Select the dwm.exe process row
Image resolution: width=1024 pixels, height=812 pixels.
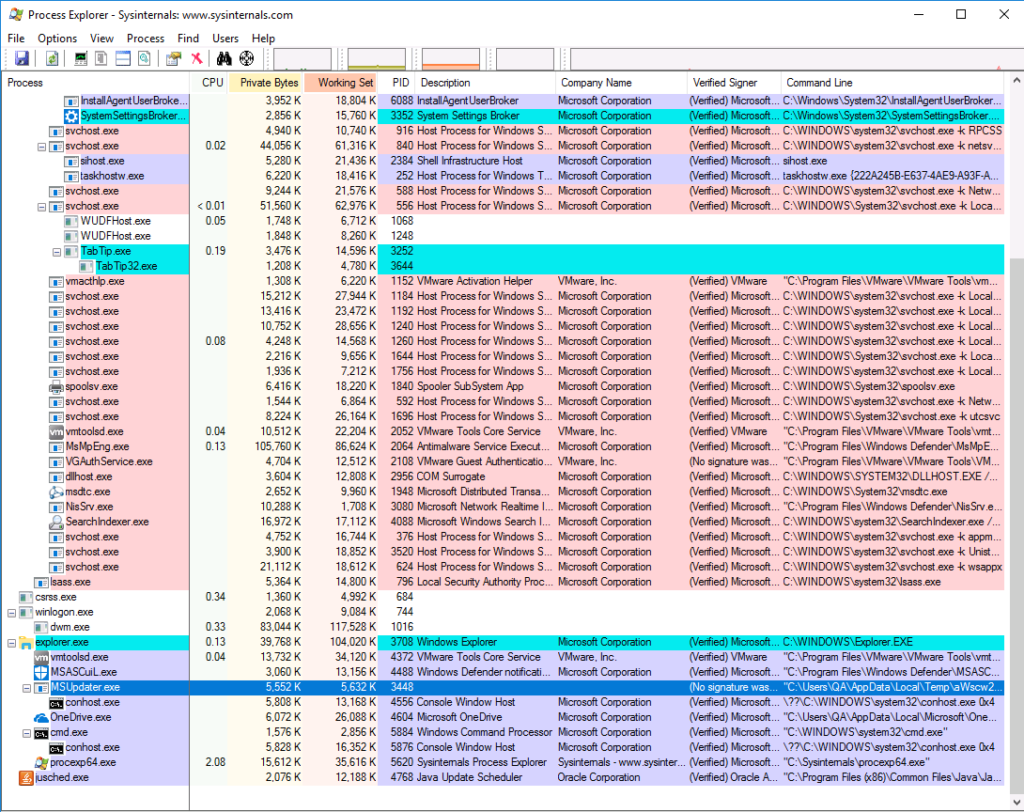click(503, 628)
